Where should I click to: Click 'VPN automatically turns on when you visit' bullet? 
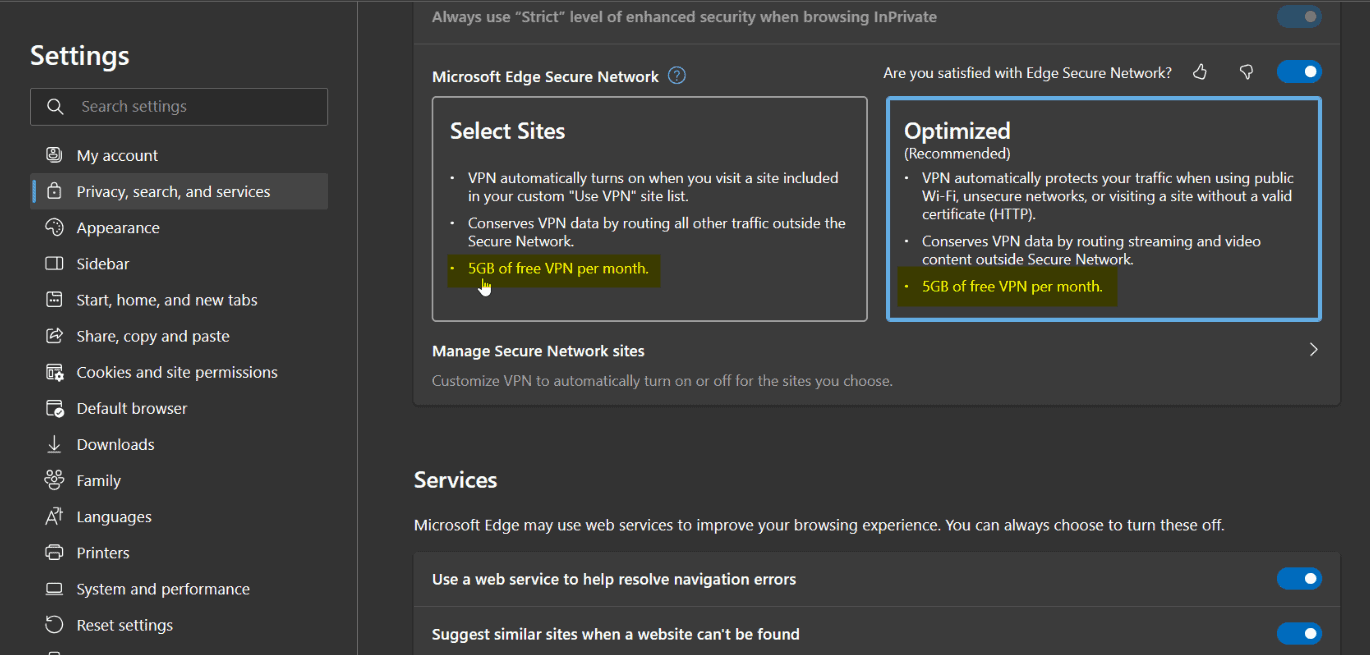tap(653, 187)
